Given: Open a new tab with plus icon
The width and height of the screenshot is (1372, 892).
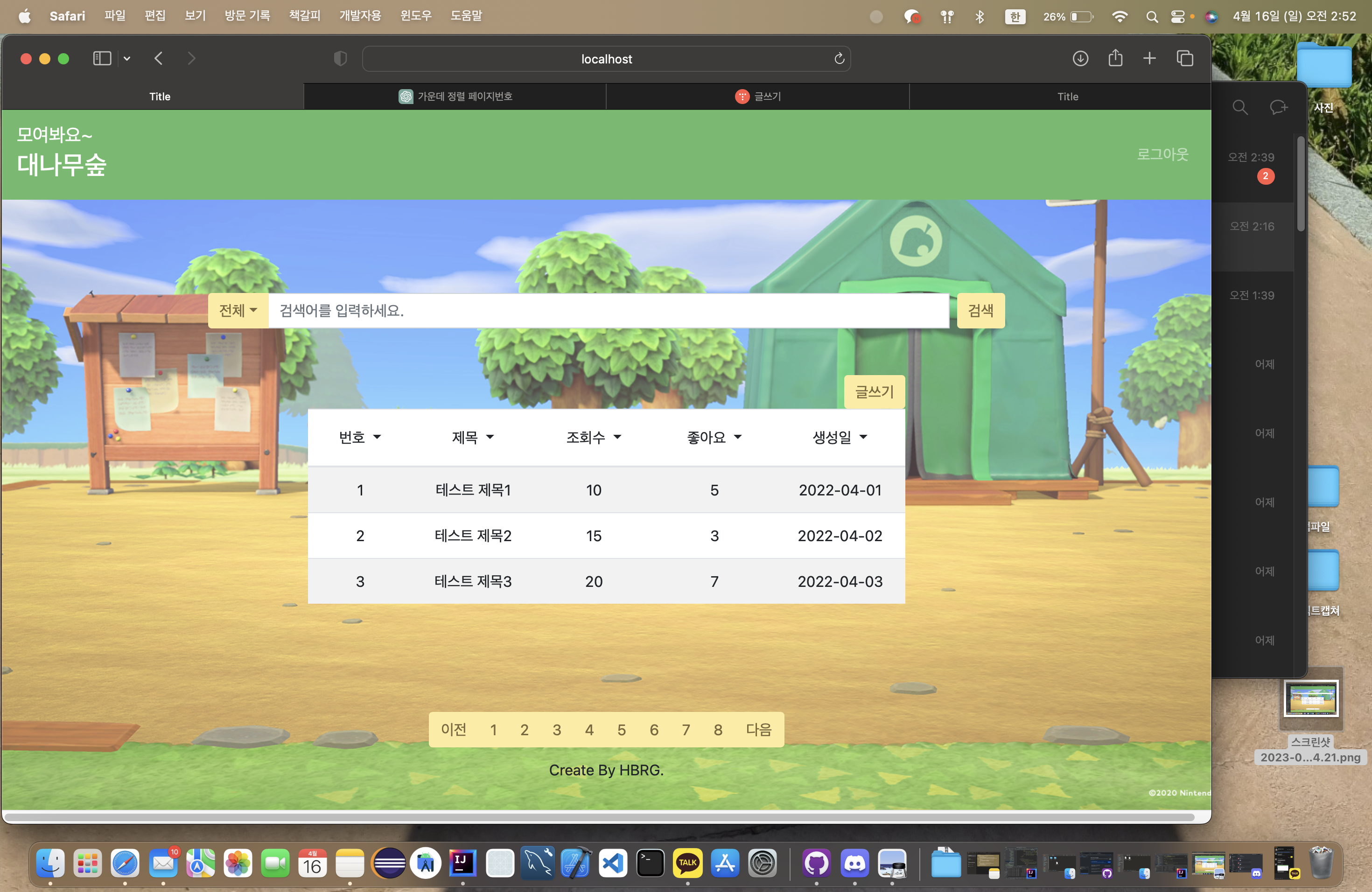Looking at the screenshot, I should (x=1149, y=59).
